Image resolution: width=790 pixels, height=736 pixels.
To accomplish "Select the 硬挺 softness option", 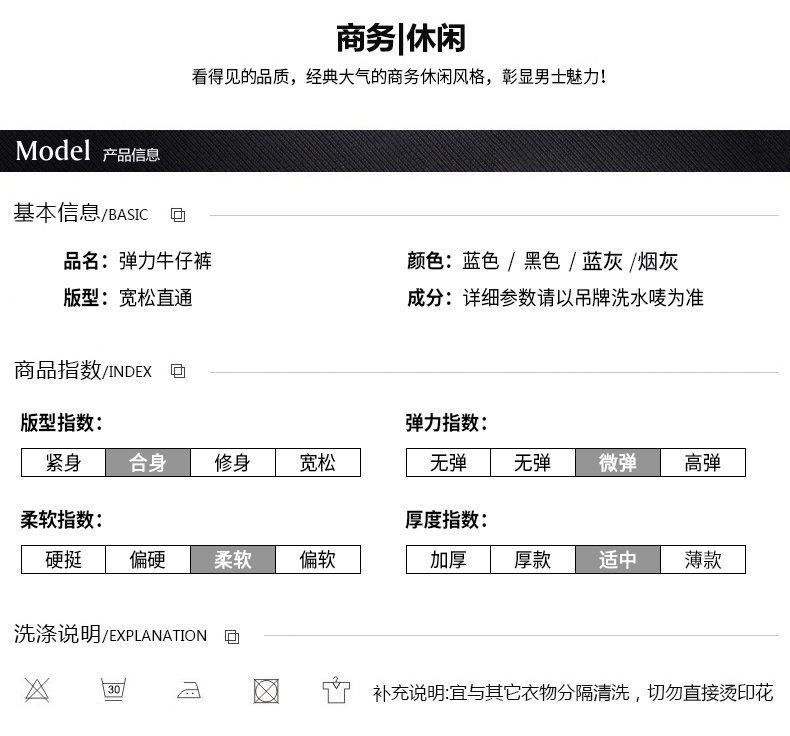I will [63, 560].
